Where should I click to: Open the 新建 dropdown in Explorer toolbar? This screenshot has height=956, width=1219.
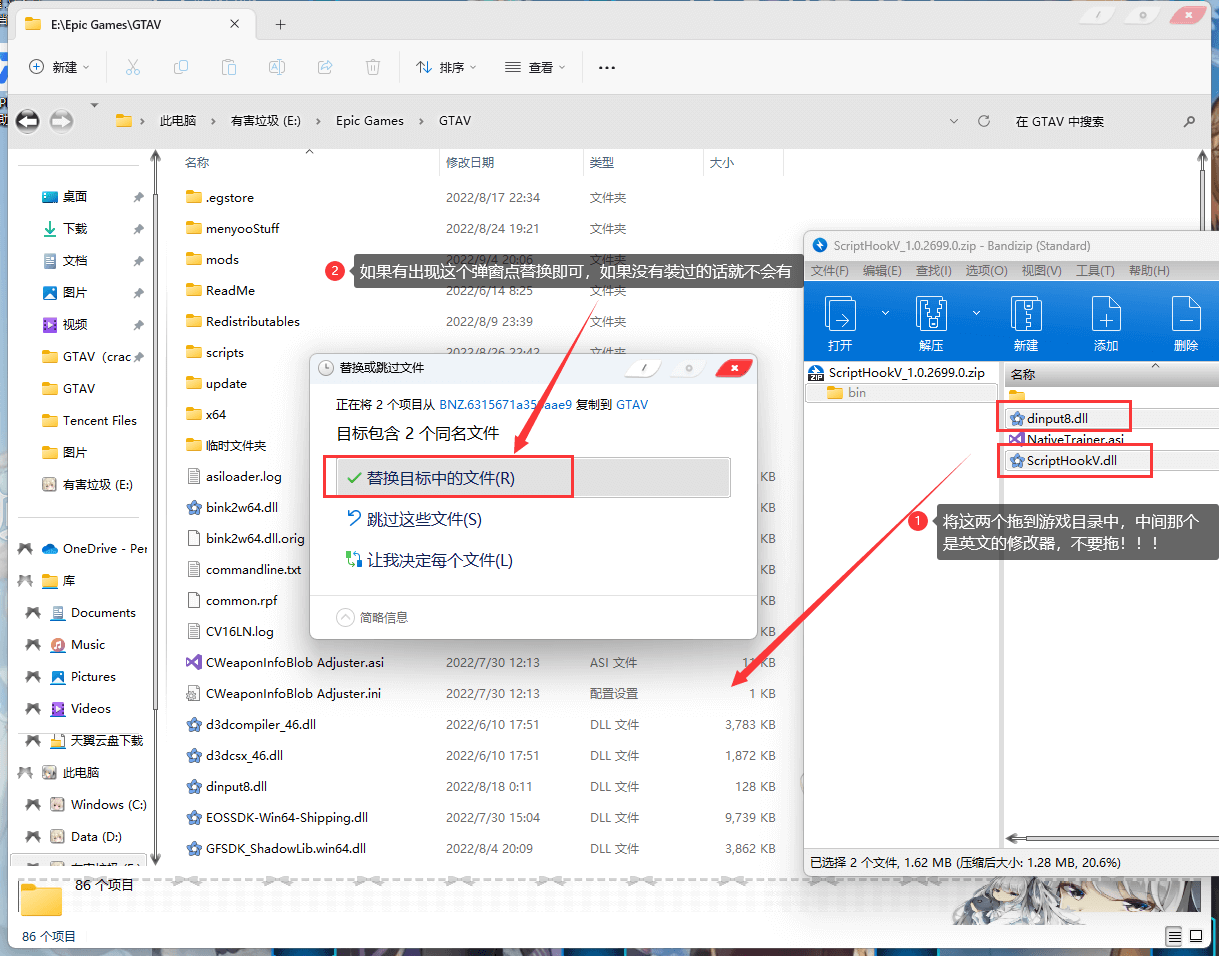59,67
